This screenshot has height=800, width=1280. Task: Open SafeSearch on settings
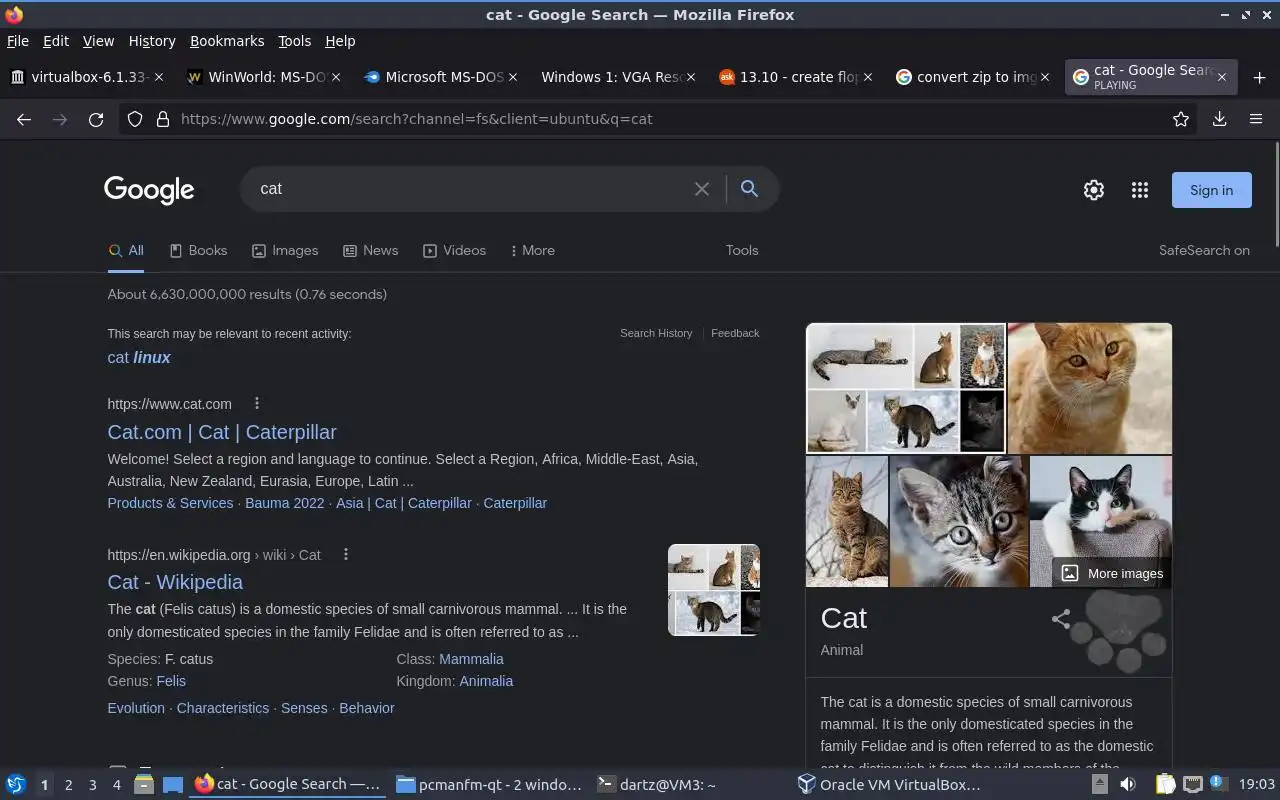(1204, 251)
